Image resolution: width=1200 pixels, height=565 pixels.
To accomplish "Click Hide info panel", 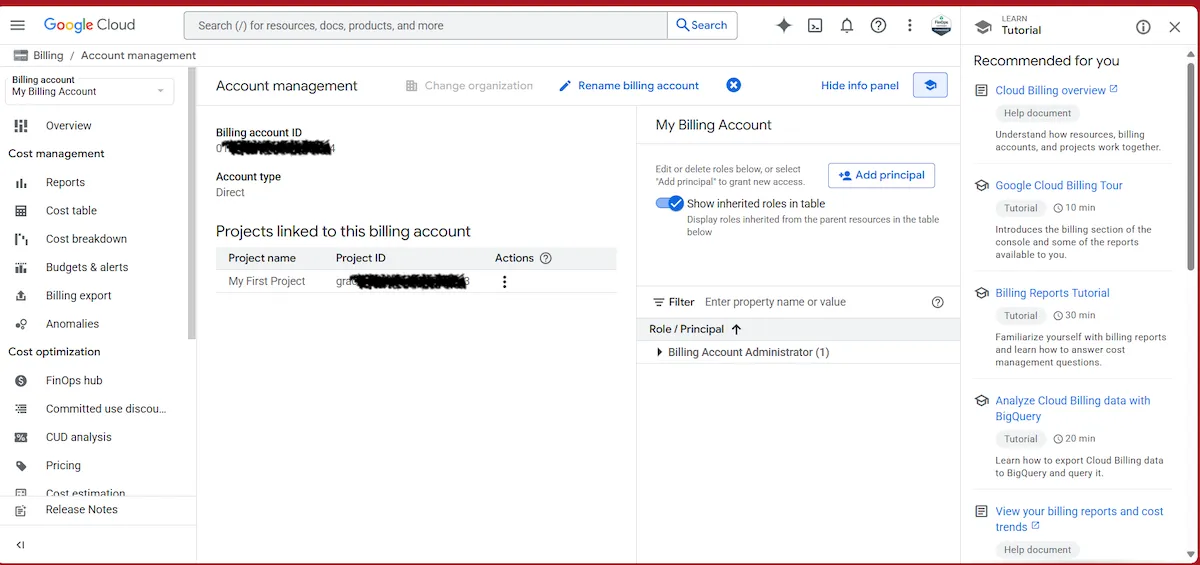I will pyautogui.click(x=860, y=85).
